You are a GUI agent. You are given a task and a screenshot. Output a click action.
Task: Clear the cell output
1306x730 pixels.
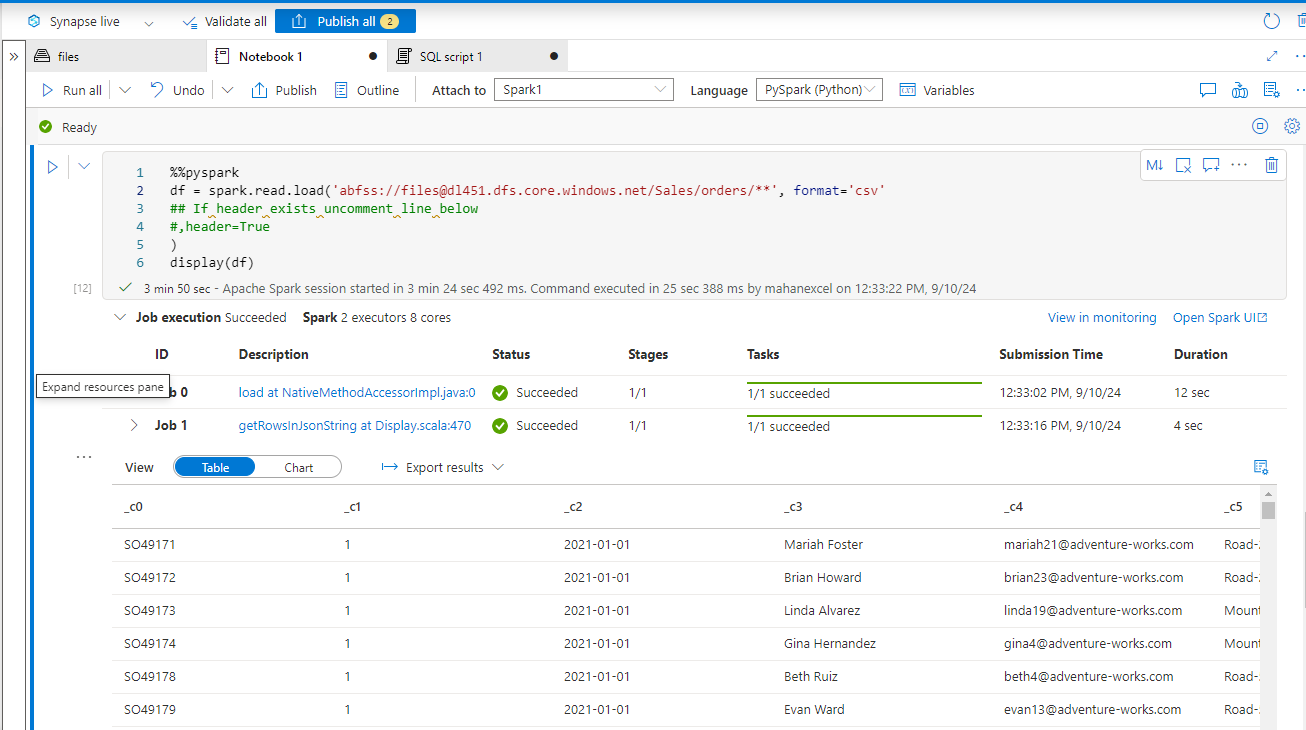click(x=1183, y=165)
